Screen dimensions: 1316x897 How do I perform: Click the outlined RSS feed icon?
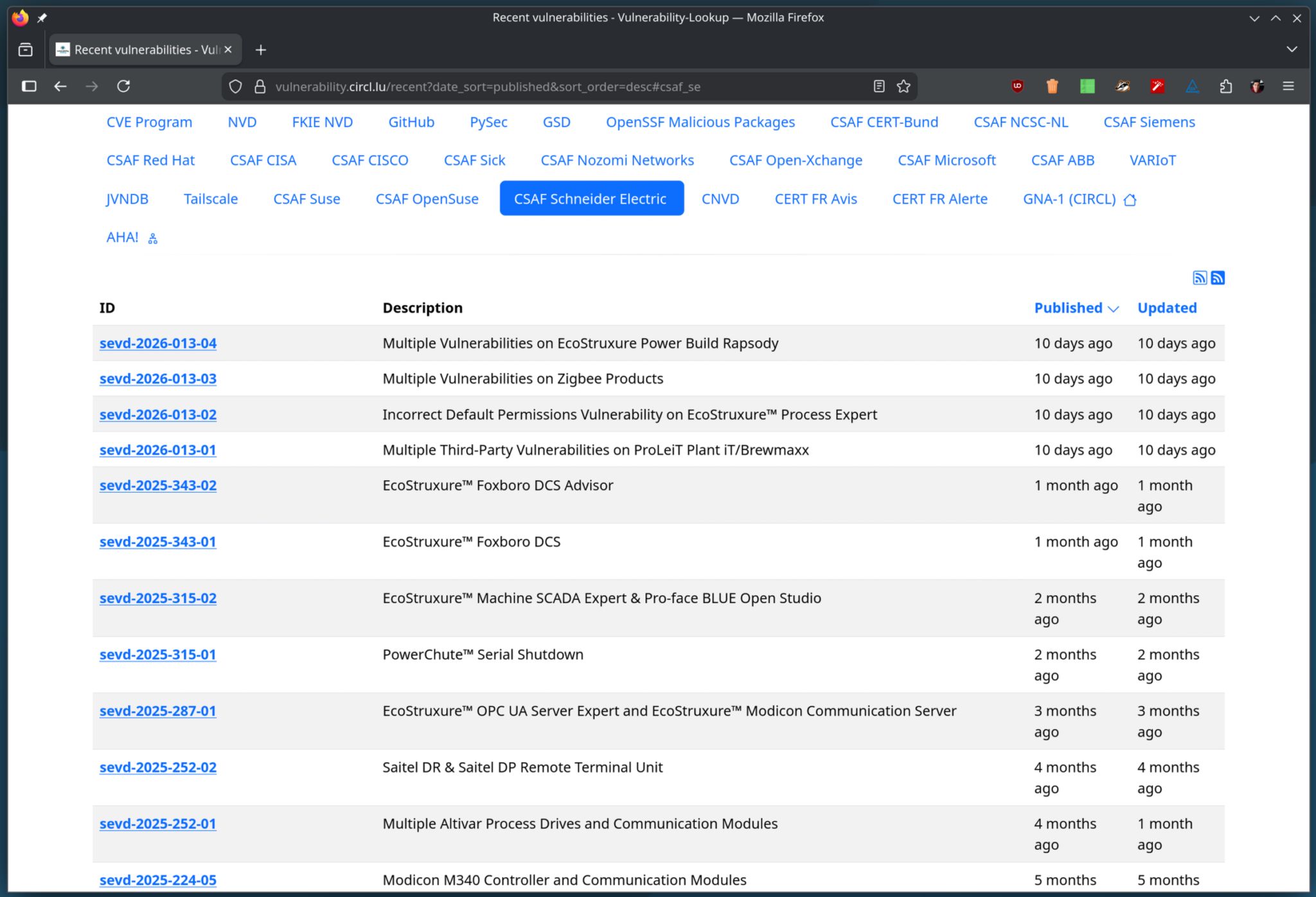click(1199, 278)
